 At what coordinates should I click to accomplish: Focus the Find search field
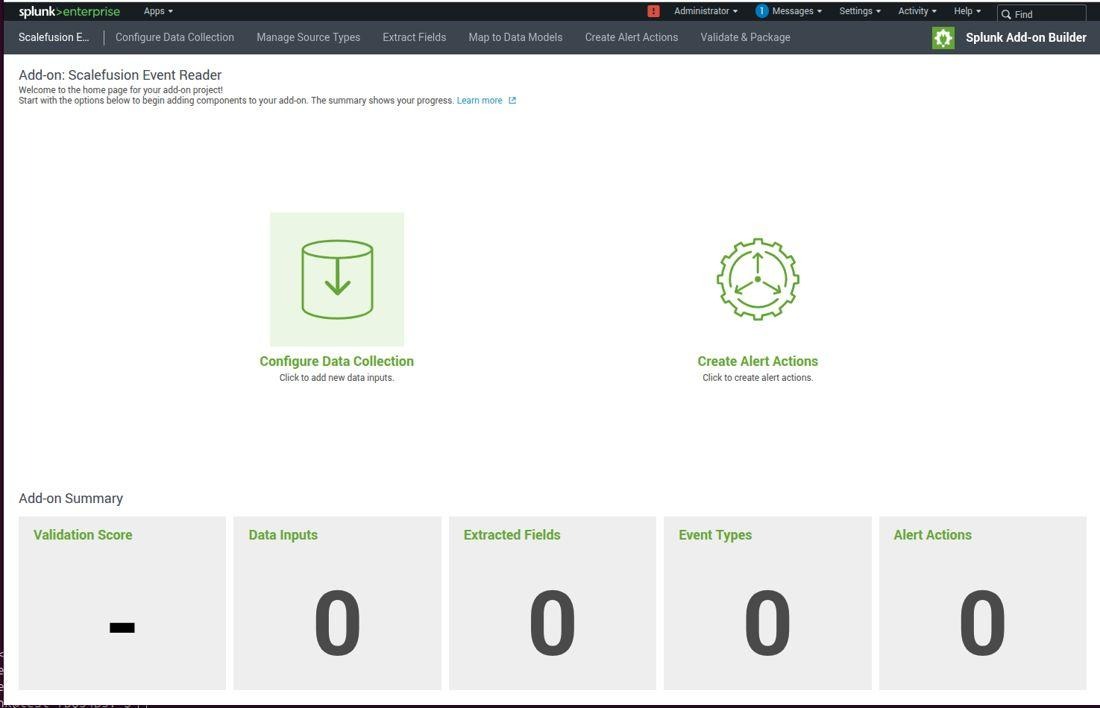(x=1042, y=14)
